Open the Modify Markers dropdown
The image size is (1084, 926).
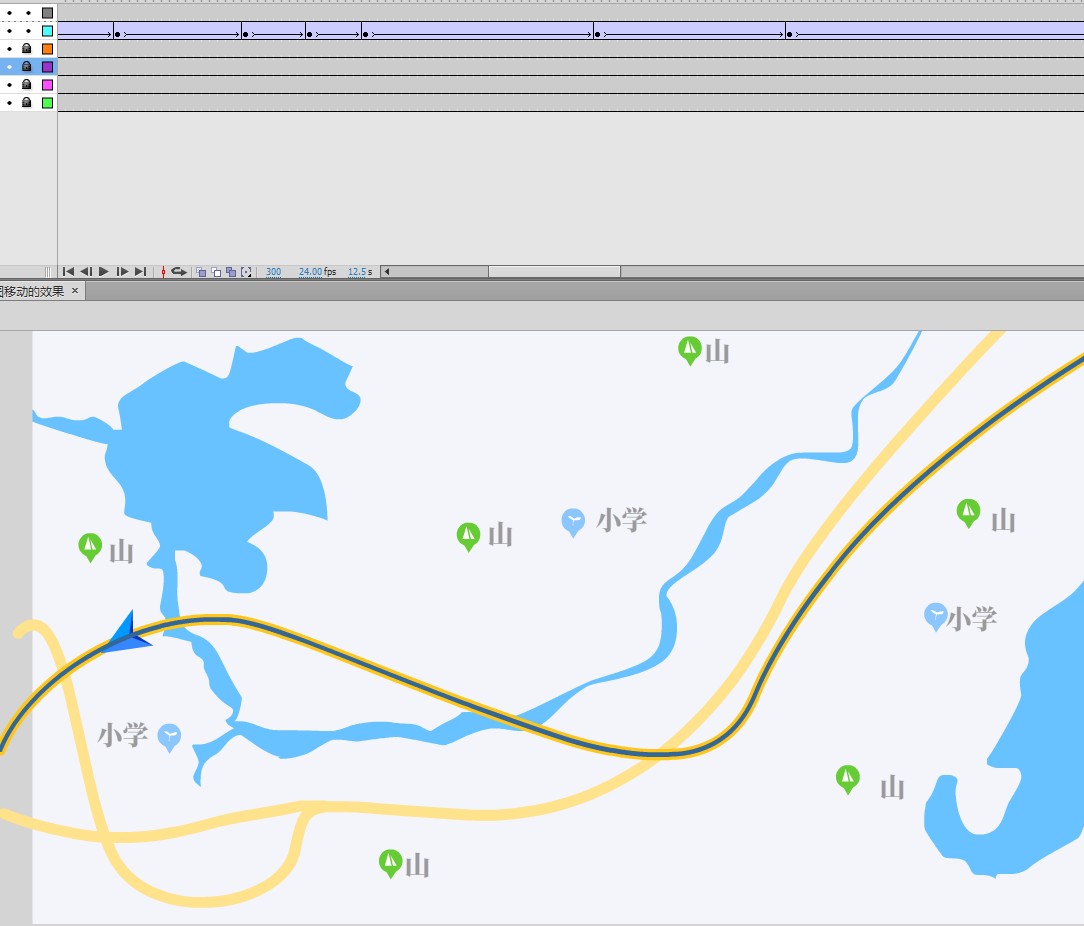pos(246,272)
